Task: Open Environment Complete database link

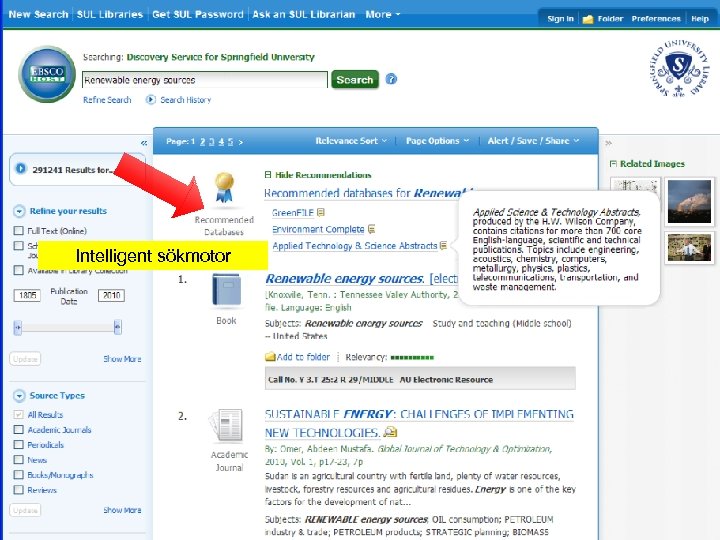Action: pos(318,229)
